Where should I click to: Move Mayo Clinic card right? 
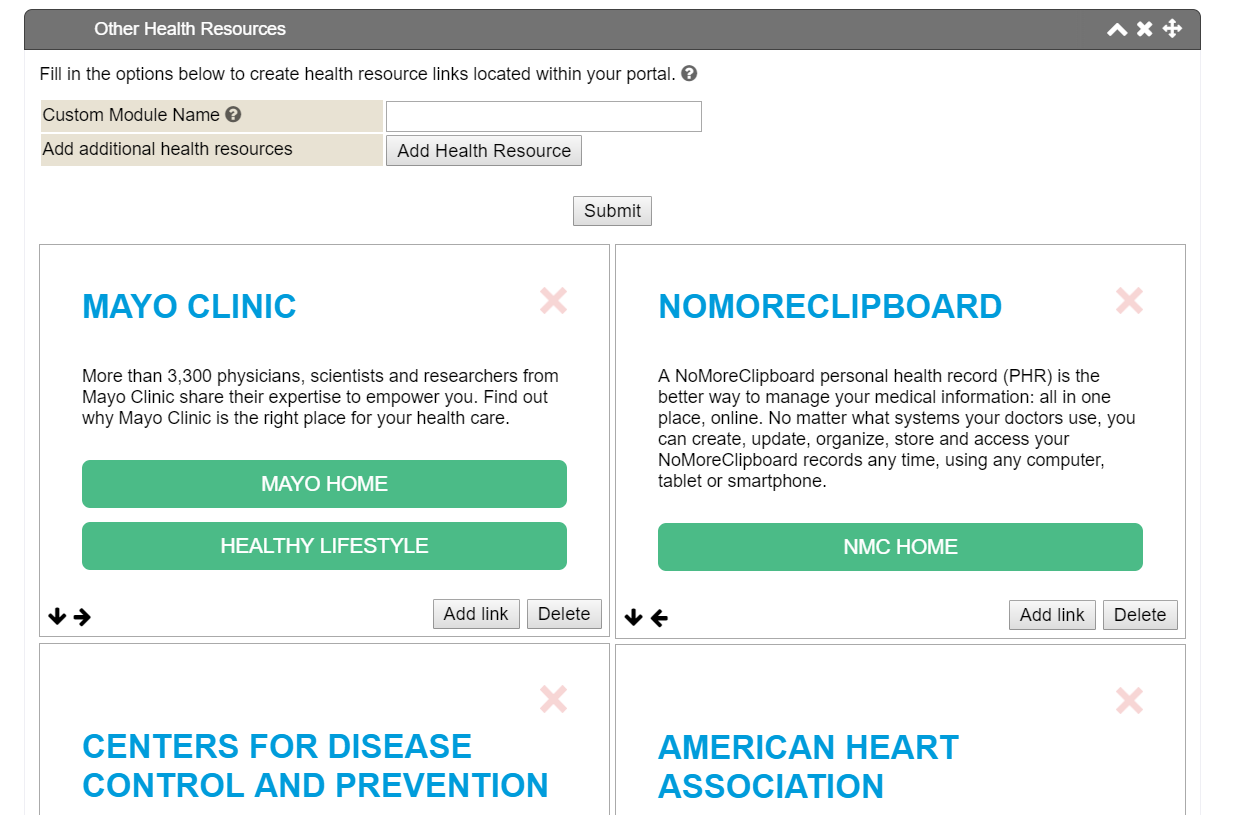pyautogui.click(x=82, y=617)
